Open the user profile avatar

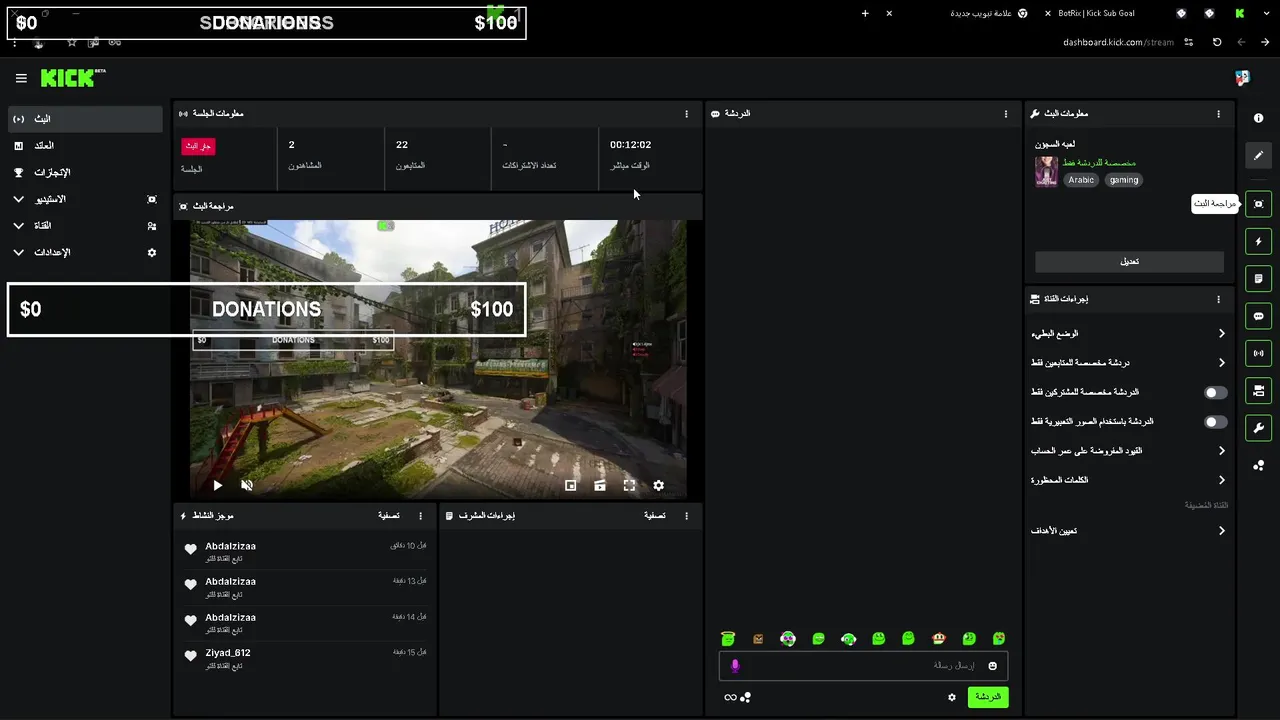click(1243, 78)
